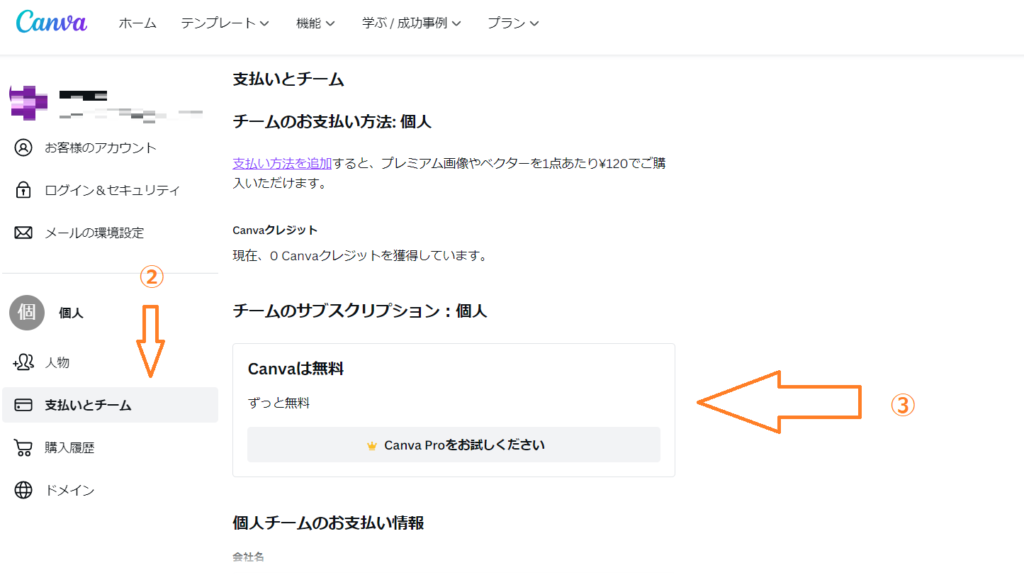Open お客様のアカウント settings
This screenshot has height=585, width=1024.
click(100, 148)
